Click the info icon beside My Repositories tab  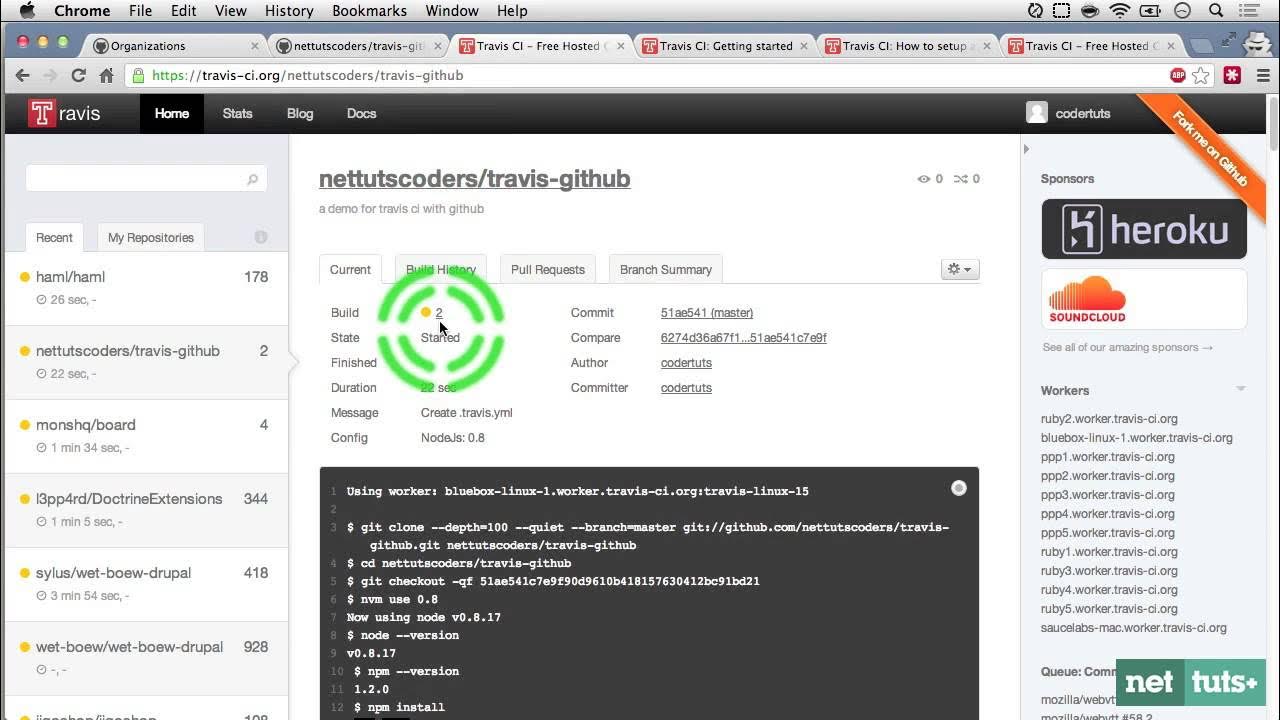(261, 237)
